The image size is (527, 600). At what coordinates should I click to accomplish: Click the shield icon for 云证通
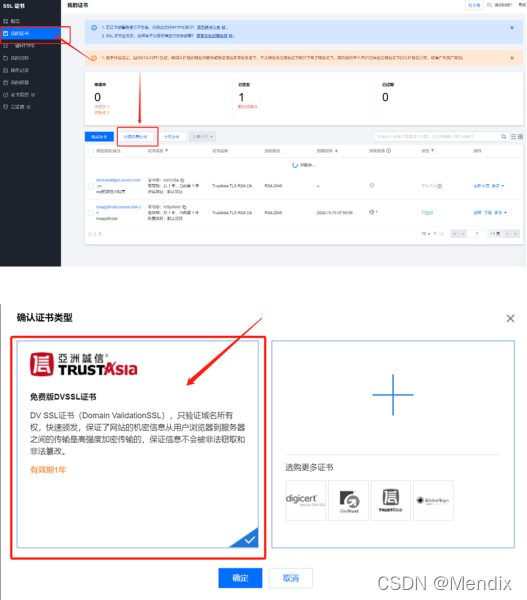[5, 107]
